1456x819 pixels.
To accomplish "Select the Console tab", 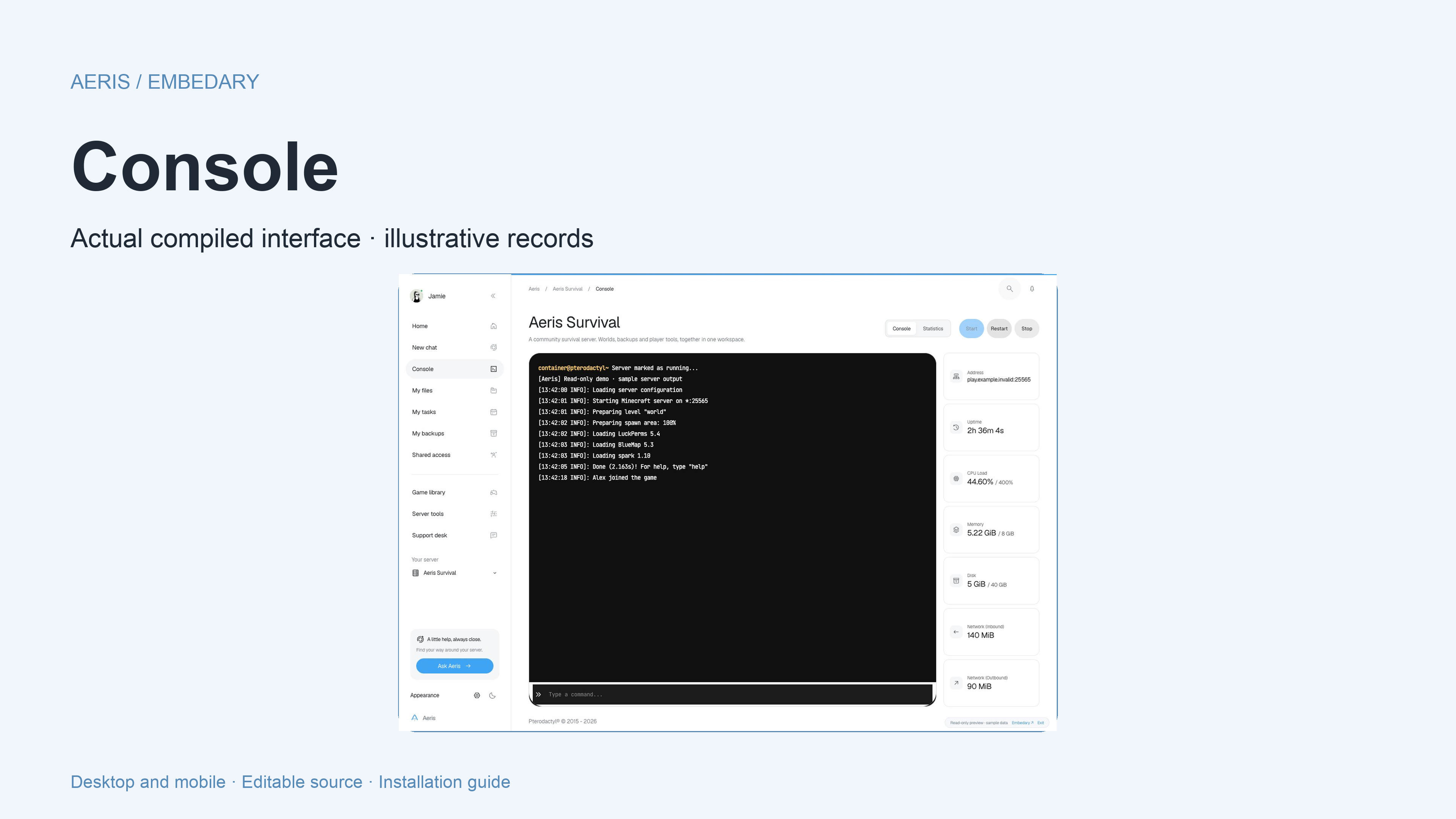I will [902, 329].
